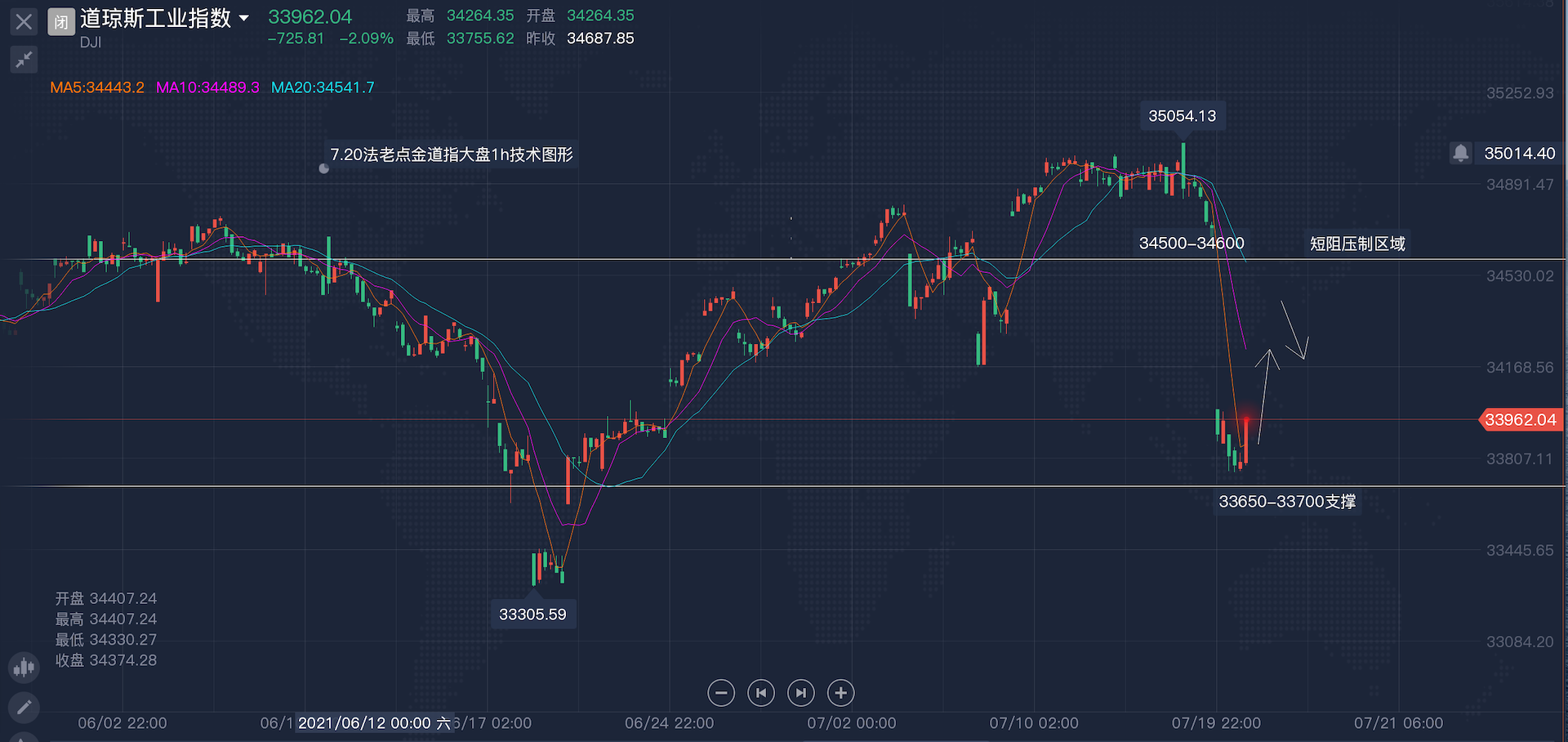
Task: Click the 33650–33700支撑 support label
Action: tap(1287, 502)
